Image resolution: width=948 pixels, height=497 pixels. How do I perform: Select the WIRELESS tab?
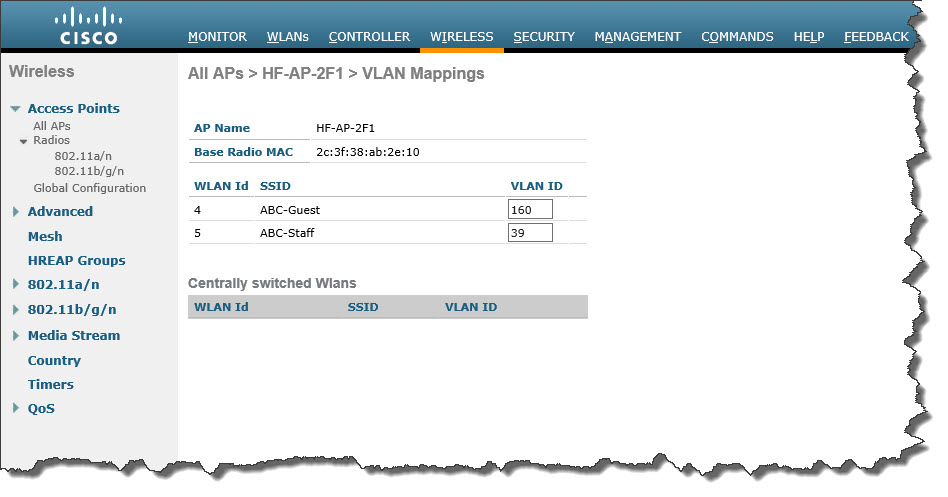point(461,37)
